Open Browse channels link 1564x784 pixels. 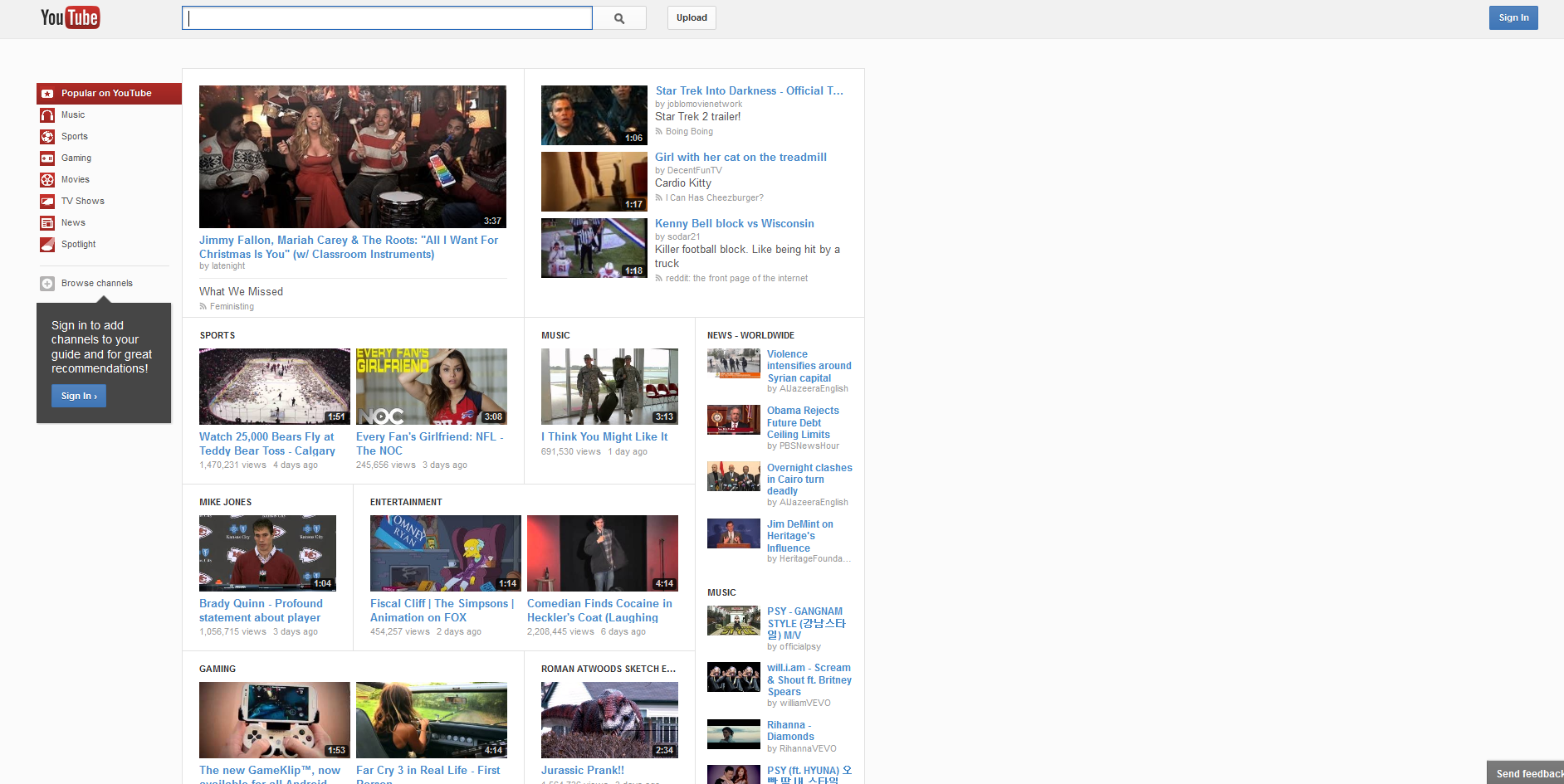coord(97,284)
